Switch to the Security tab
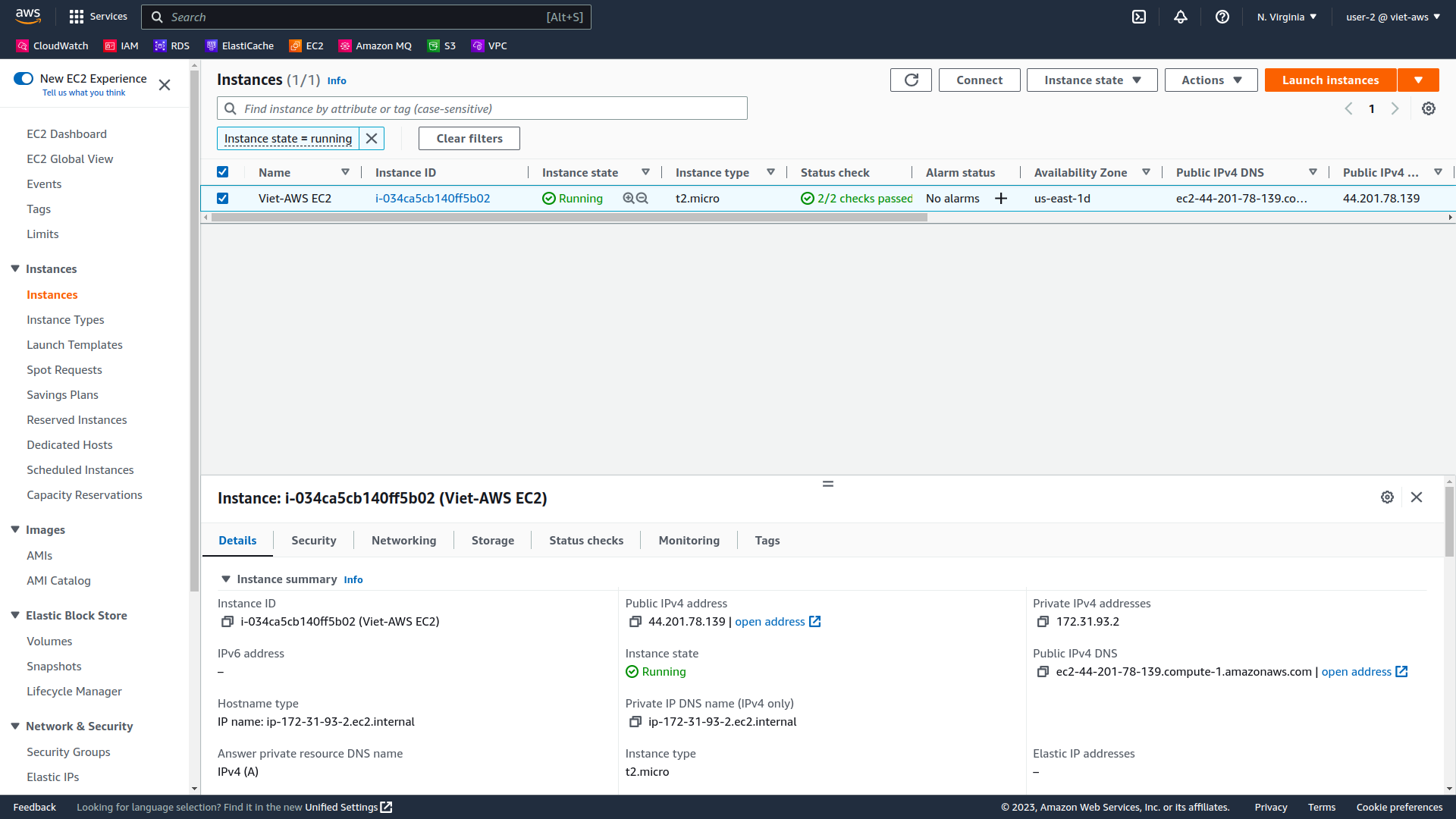The width and height of the screenshot is (1456, 819). (314, 540)
